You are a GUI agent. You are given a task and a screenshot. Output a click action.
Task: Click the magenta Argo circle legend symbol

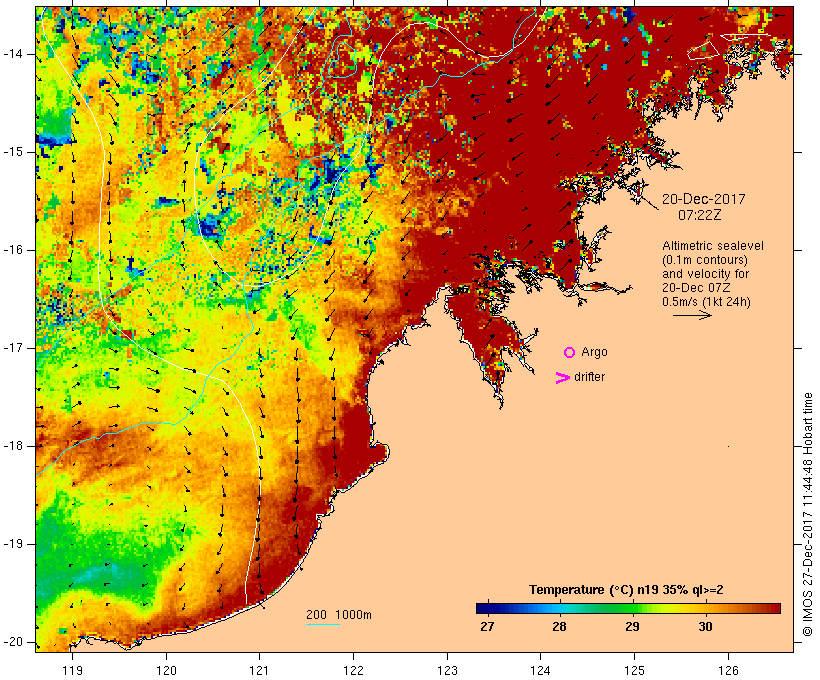tap(570, 353)
